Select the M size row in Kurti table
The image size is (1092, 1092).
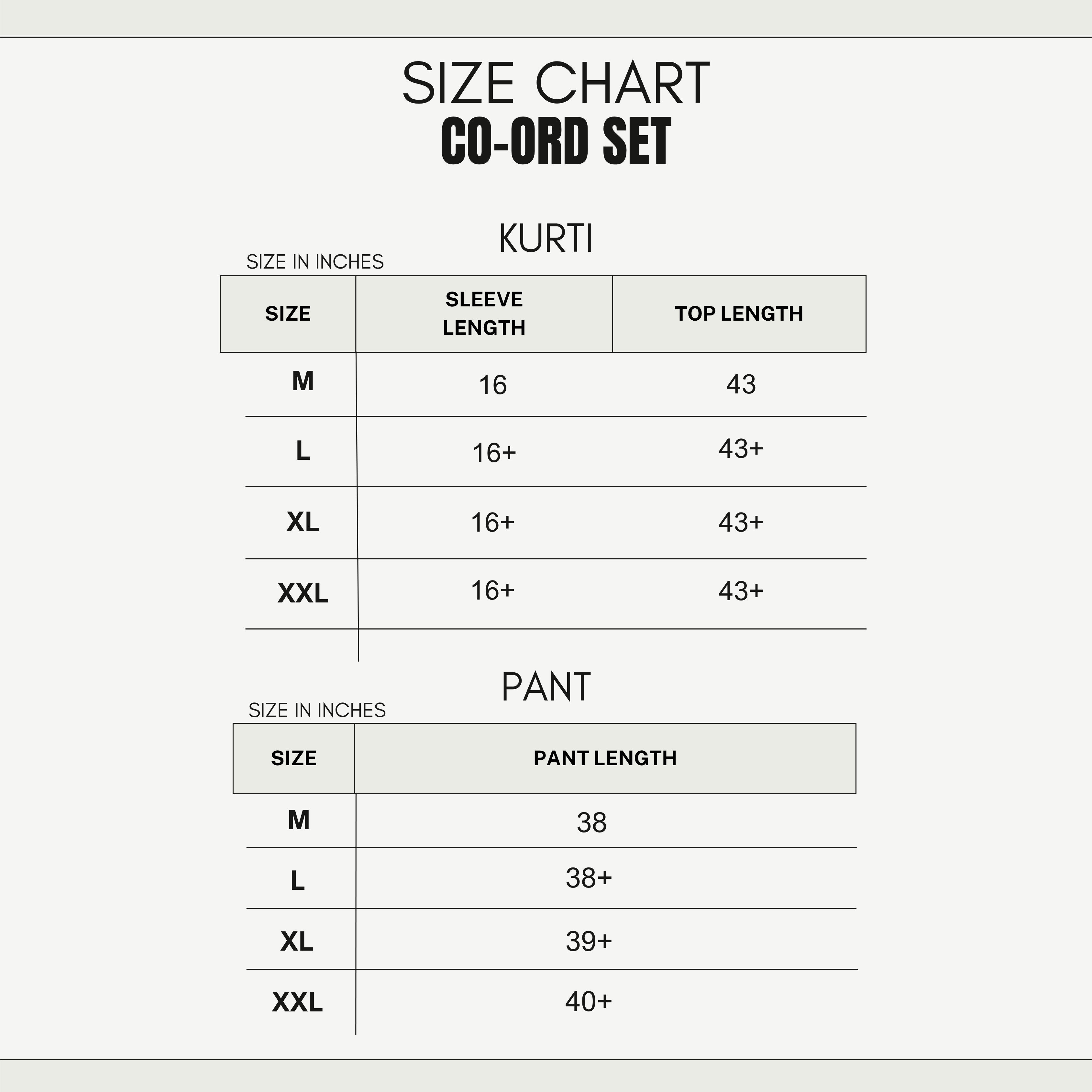click(303, 381)
